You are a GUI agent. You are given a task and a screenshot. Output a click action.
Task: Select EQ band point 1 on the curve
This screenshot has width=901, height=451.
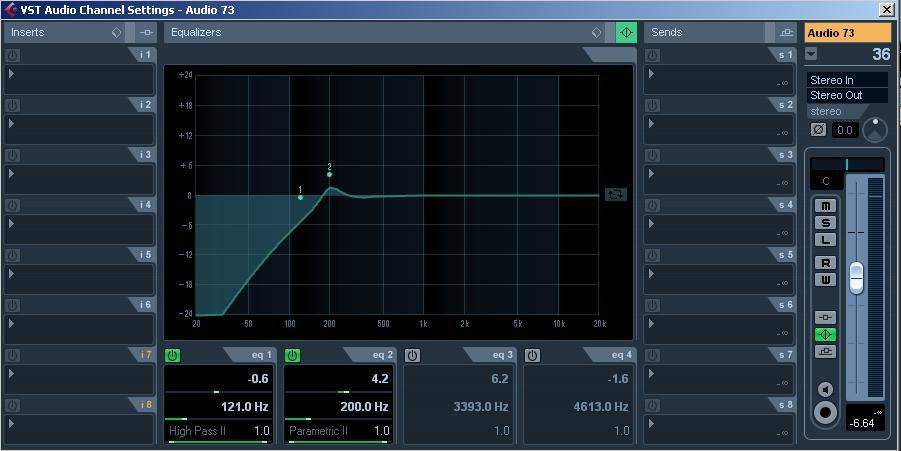[x=301, y=197]
